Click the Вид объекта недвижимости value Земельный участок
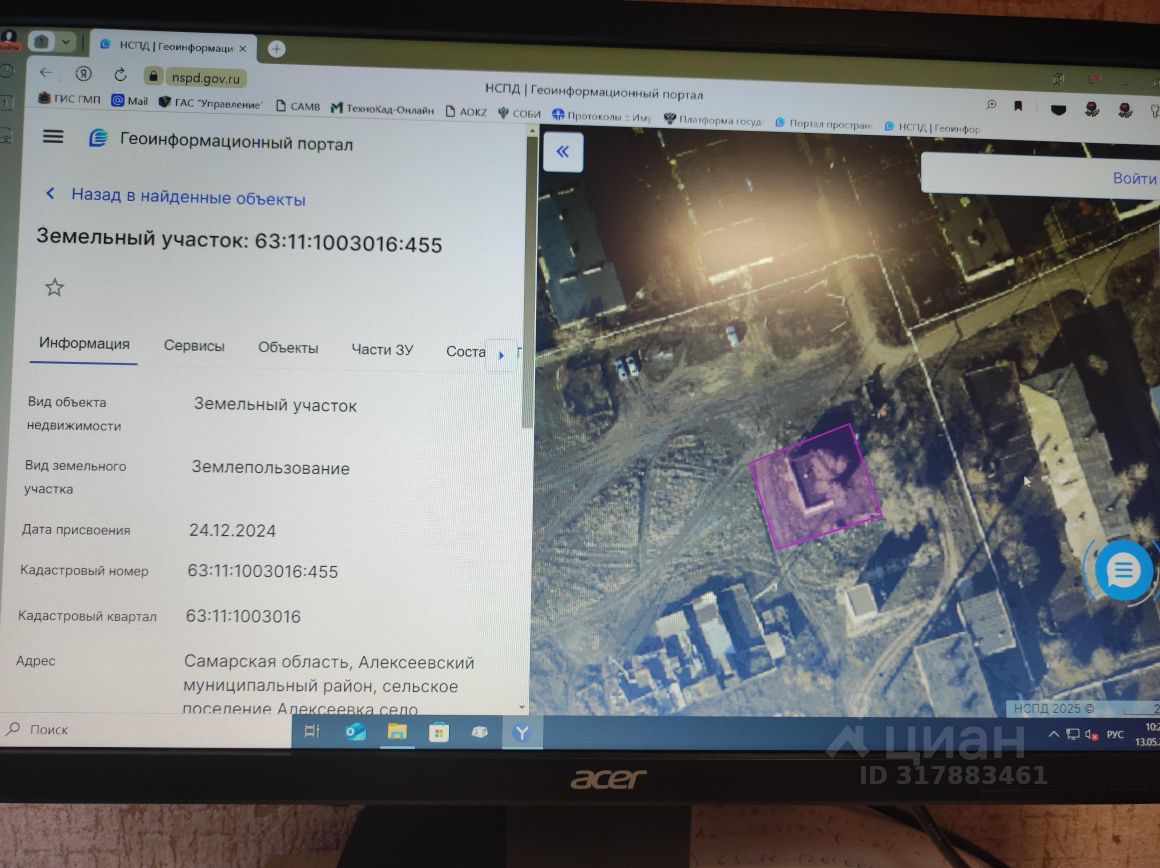The image size is (1160, 868). pyautogui.click(x=275, y=406)
